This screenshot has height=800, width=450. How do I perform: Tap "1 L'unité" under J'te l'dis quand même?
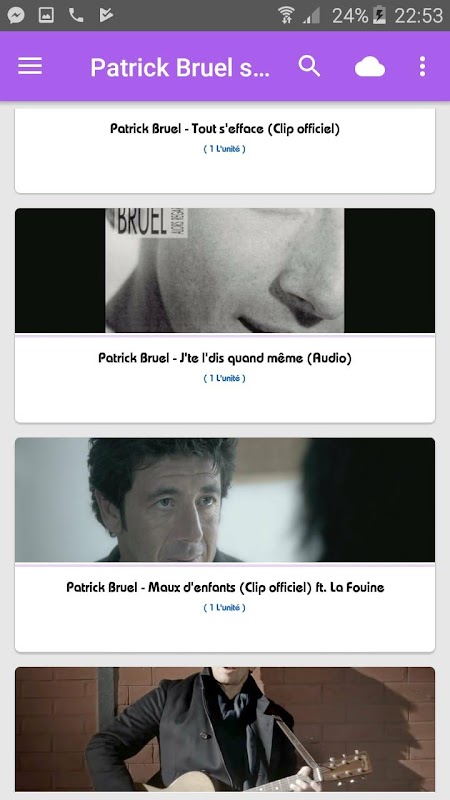coord(224,379)
